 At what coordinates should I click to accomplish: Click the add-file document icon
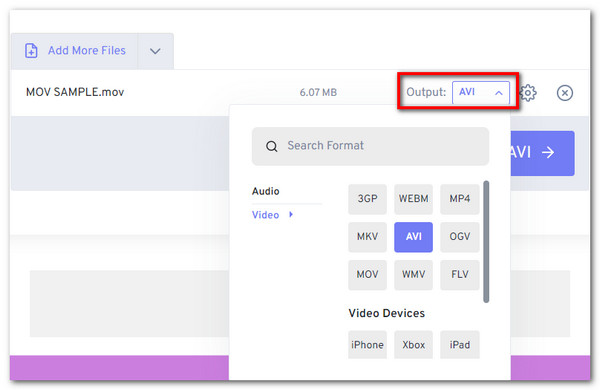click(31, 51)
